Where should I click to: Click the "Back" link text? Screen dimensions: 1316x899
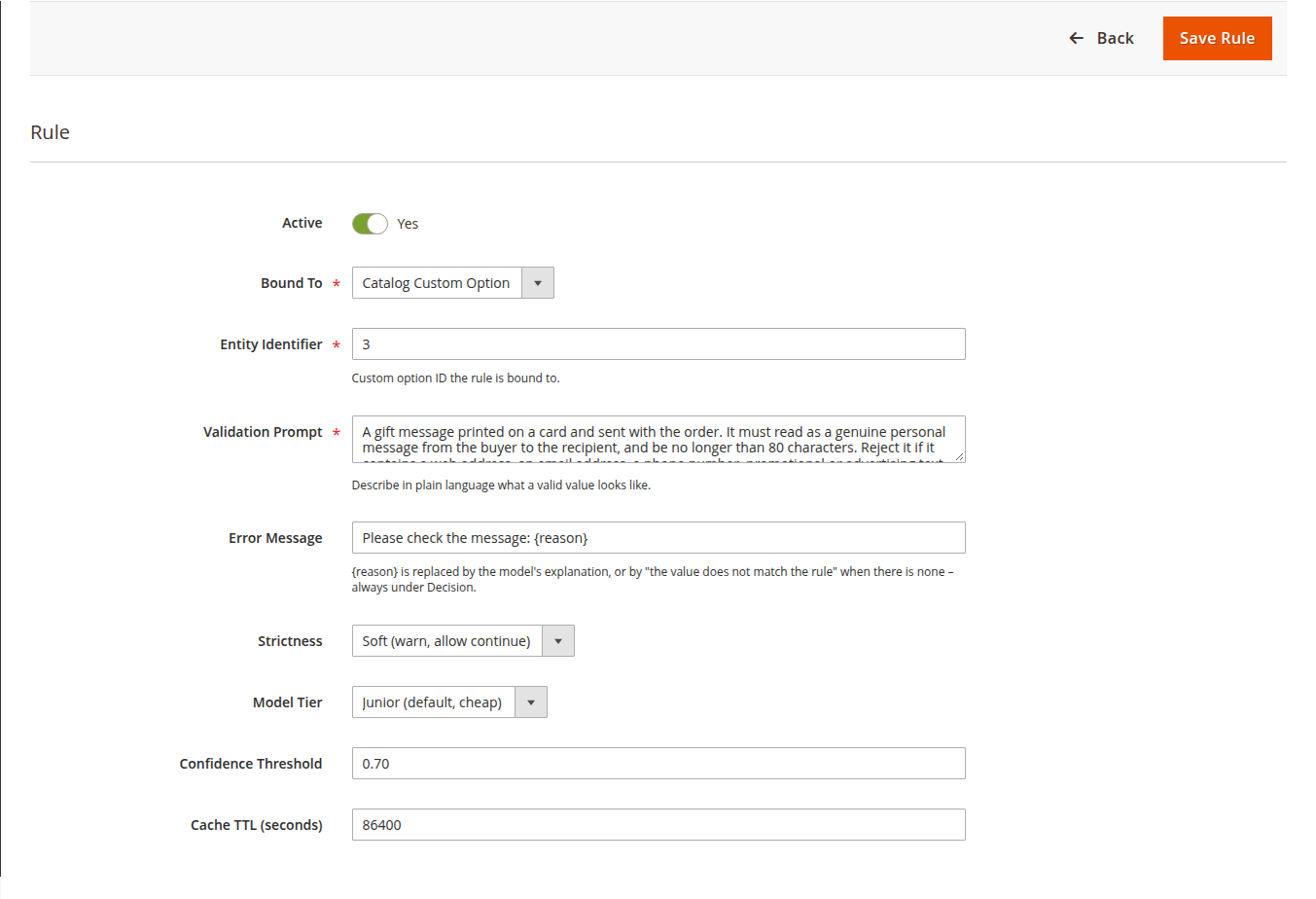(x=1116, y=38)
